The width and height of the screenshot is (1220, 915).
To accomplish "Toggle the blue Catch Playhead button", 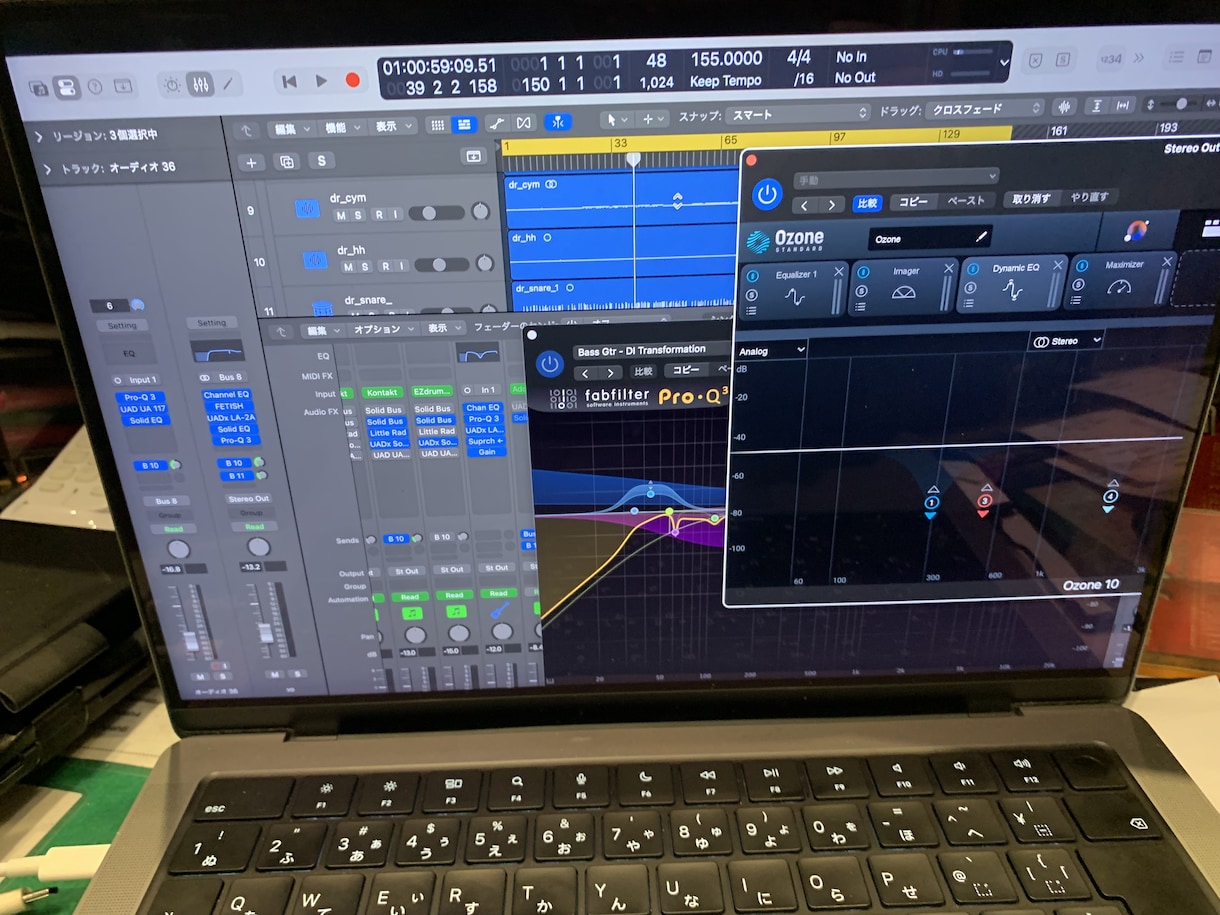I will [x=556, y=122].
